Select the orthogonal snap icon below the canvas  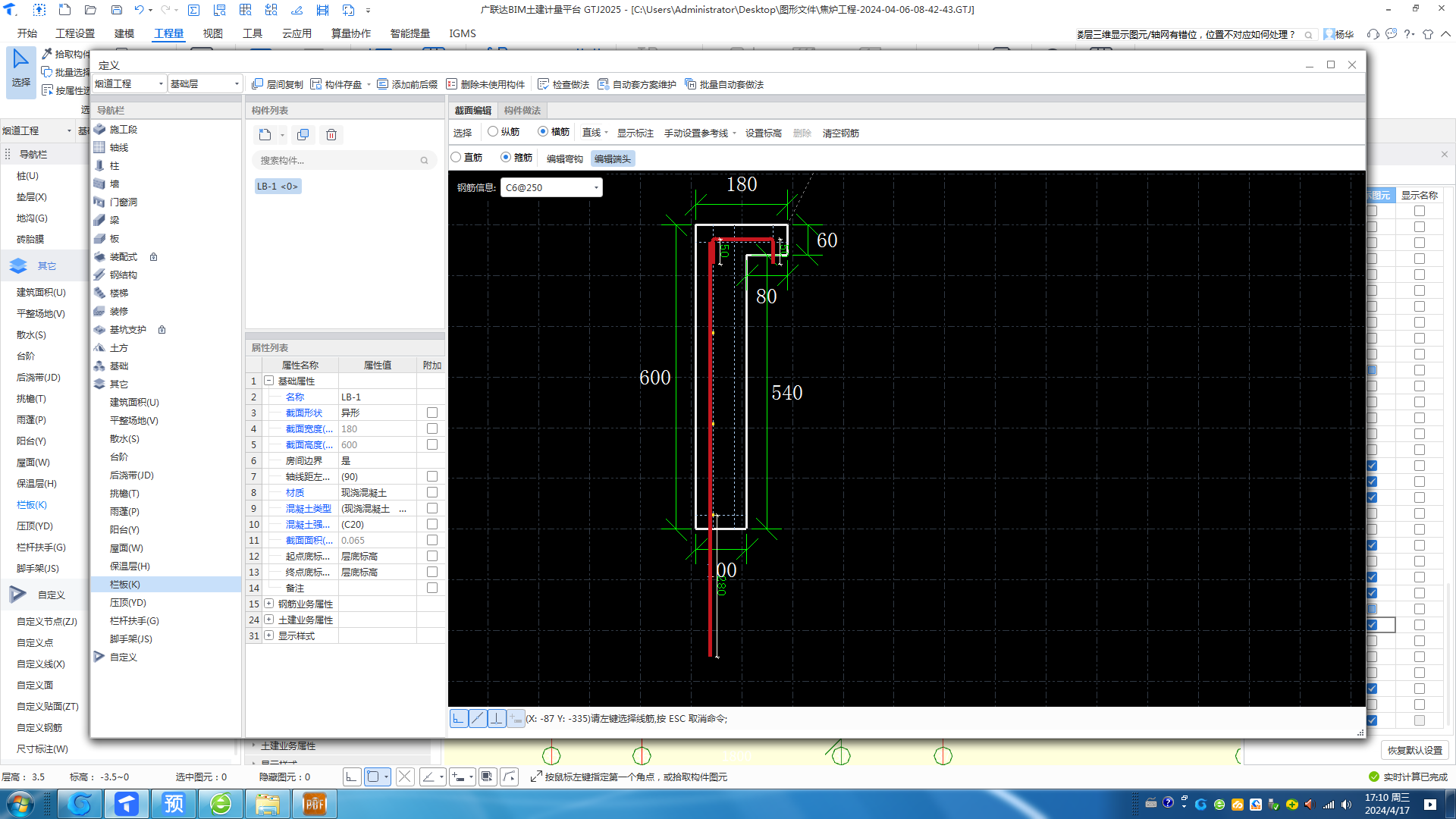459,718
